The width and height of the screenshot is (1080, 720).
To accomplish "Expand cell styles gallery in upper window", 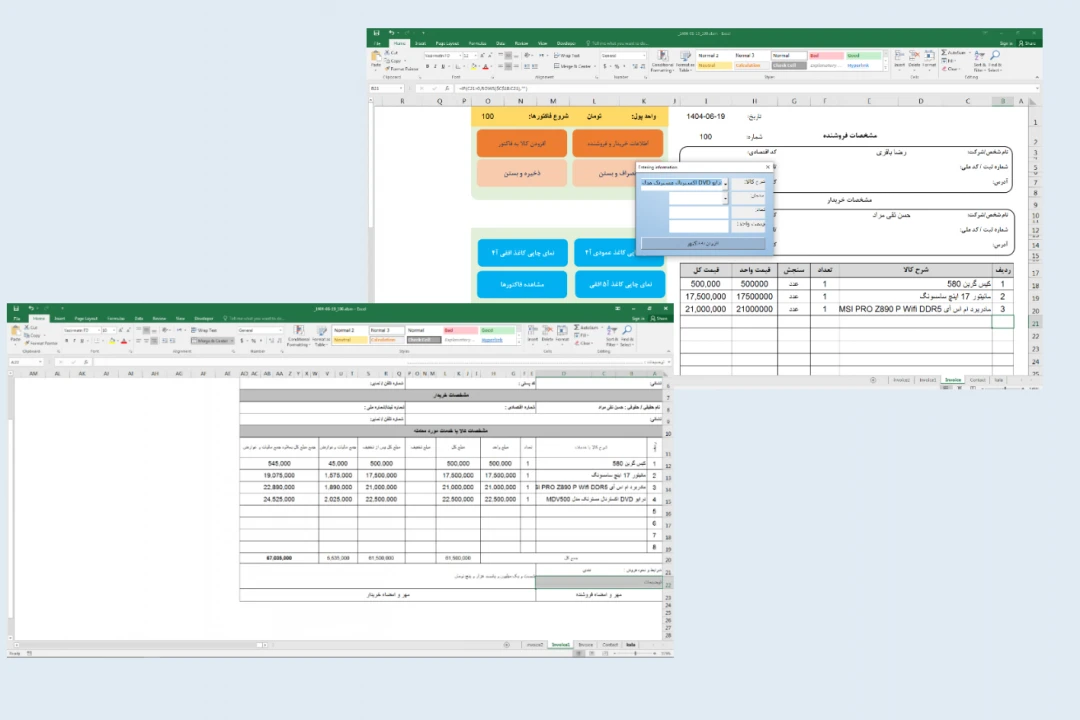I will (x=886, y=67).
